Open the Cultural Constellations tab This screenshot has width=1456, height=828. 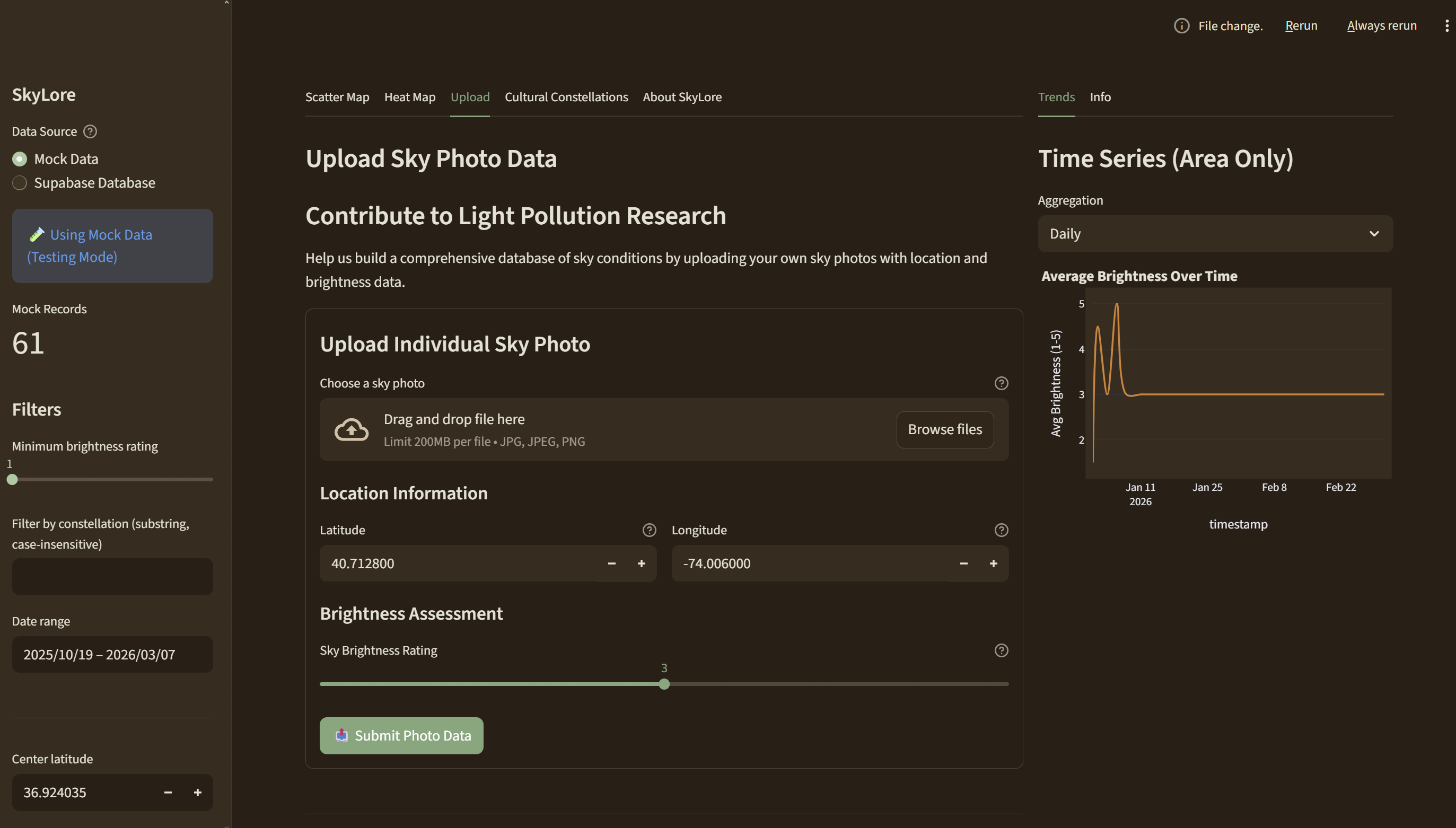pos(566,97)
